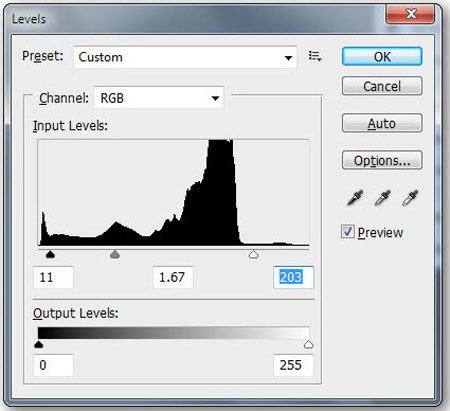Click the input shadow slider triangle
450x411 pixels.
[x=50, y=255]
